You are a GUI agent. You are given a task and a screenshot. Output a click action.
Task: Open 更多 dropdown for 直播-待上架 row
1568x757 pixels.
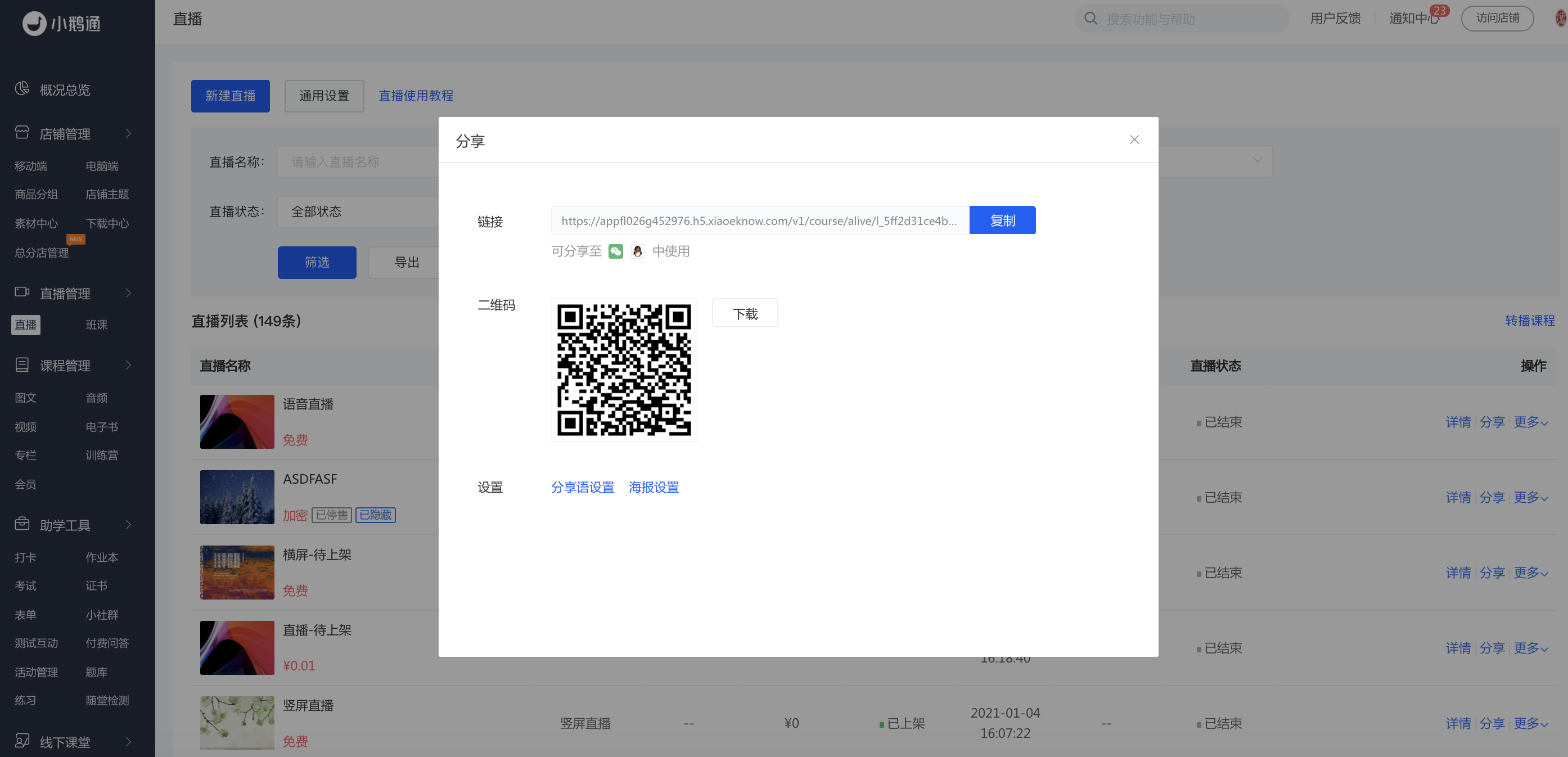pyautogui.click(x=1531, y=648)
